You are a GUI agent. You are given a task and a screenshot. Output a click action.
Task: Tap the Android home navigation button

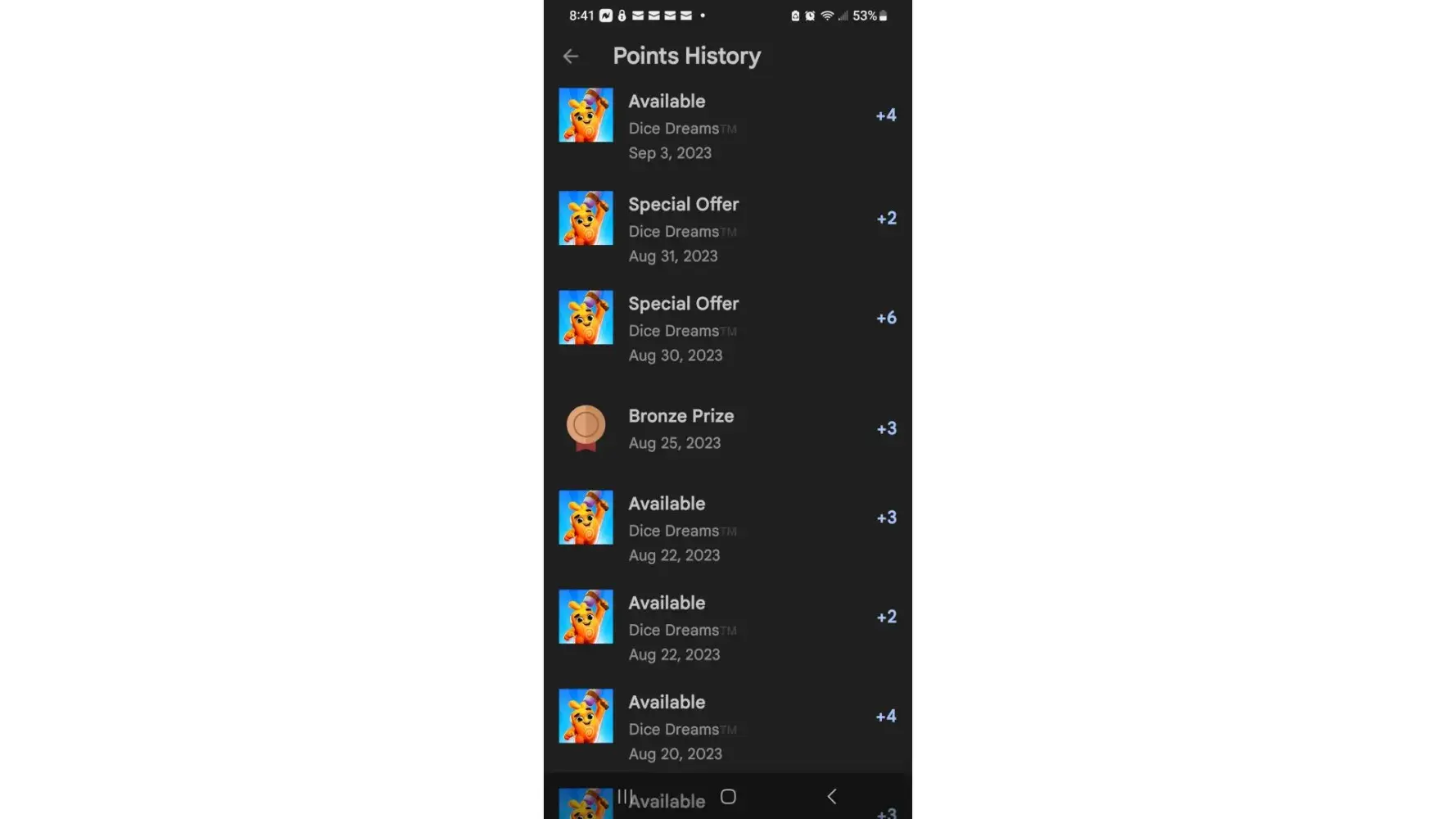point(728,796)
